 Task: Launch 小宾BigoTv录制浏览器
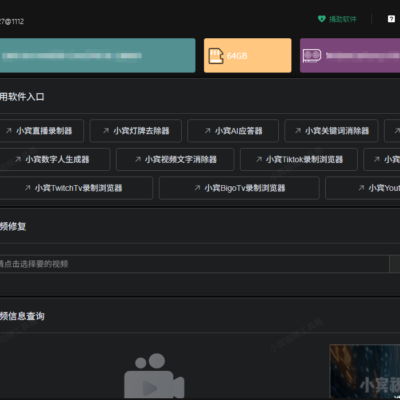click(239, 188)
